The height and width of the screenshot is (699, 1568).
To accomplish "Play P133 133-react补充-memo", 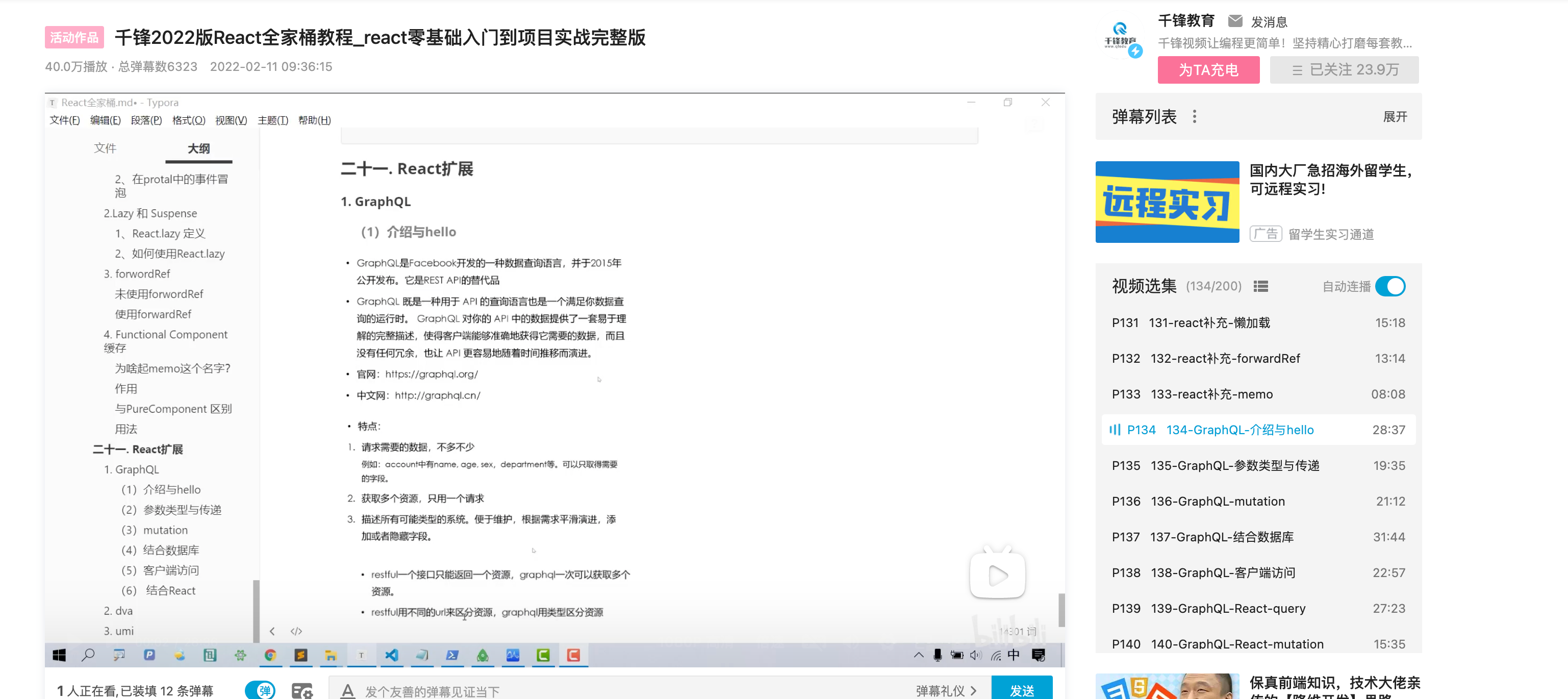I will point(1258,394).
